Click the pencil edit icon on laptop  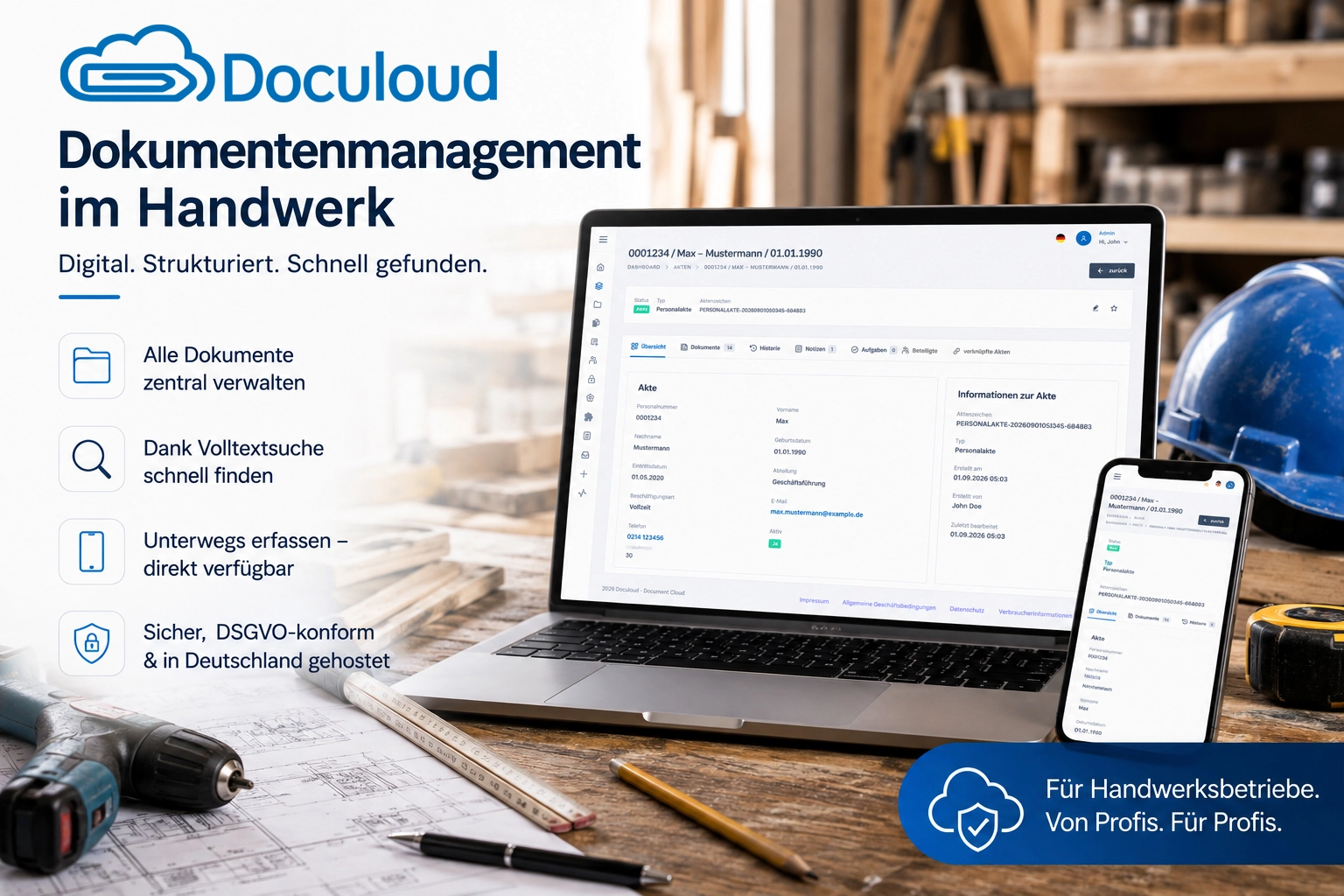[1095, 308]
